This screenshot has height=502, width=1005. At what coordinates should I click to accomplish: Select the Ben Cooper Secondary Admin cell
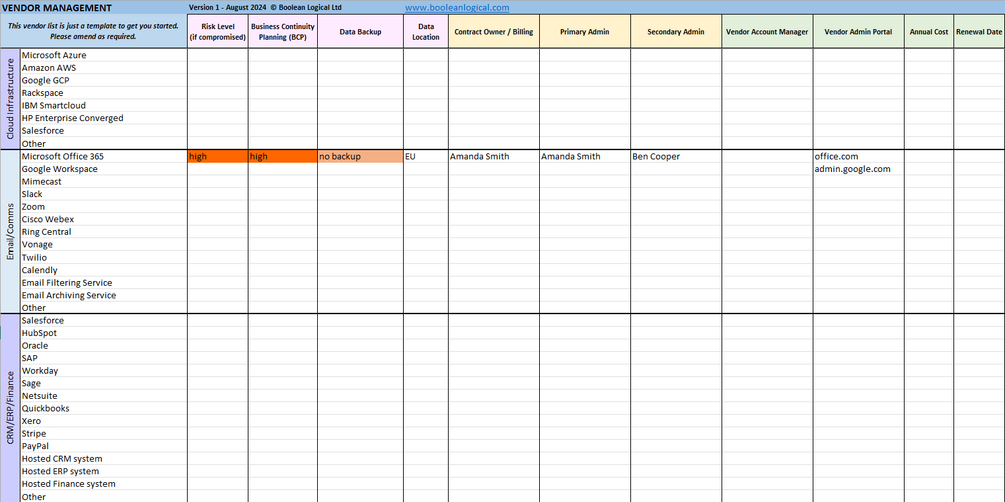676,156
